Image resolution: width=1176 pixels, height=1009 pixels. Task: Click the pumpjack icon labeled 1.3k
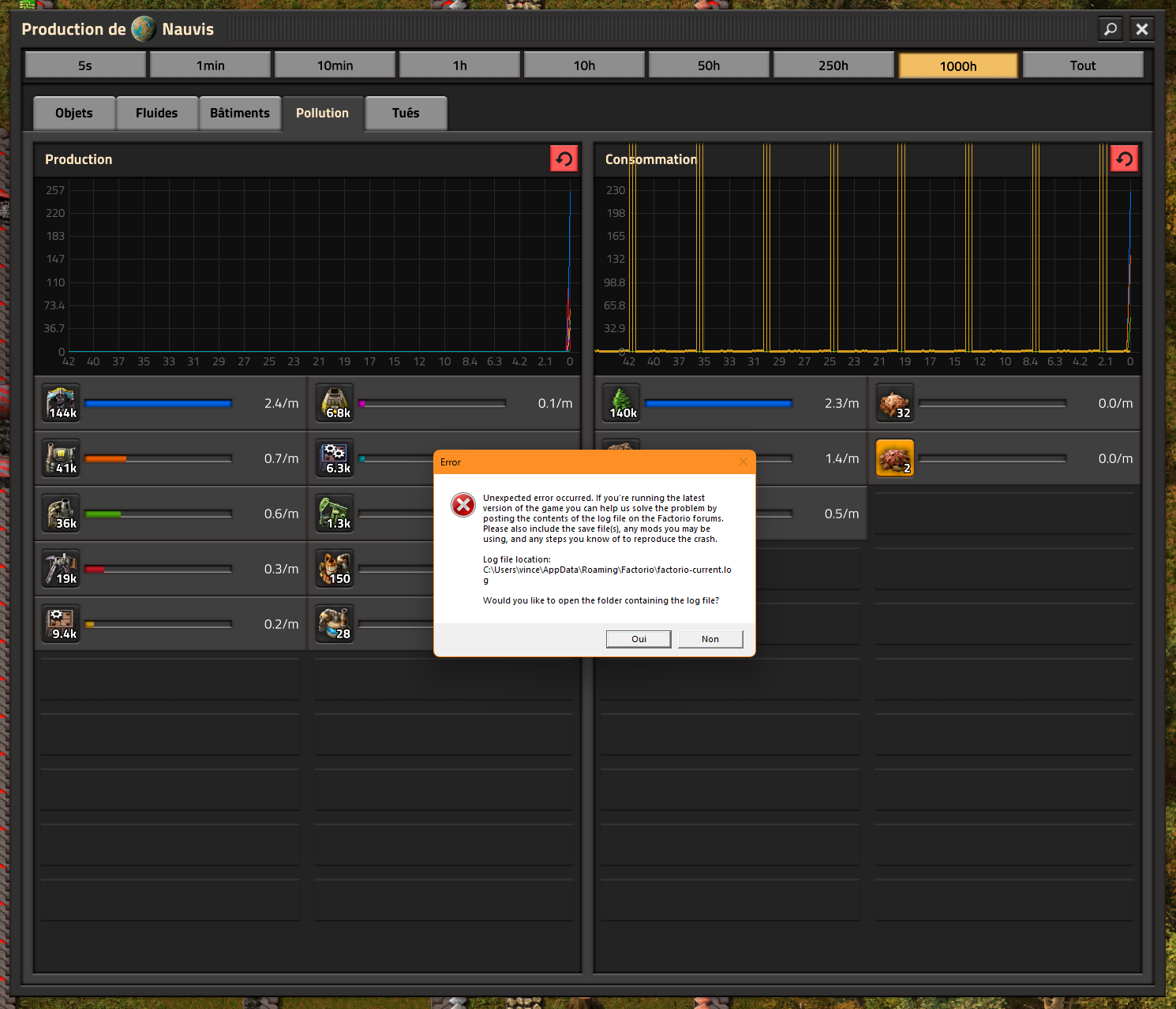tap(335, 514)
